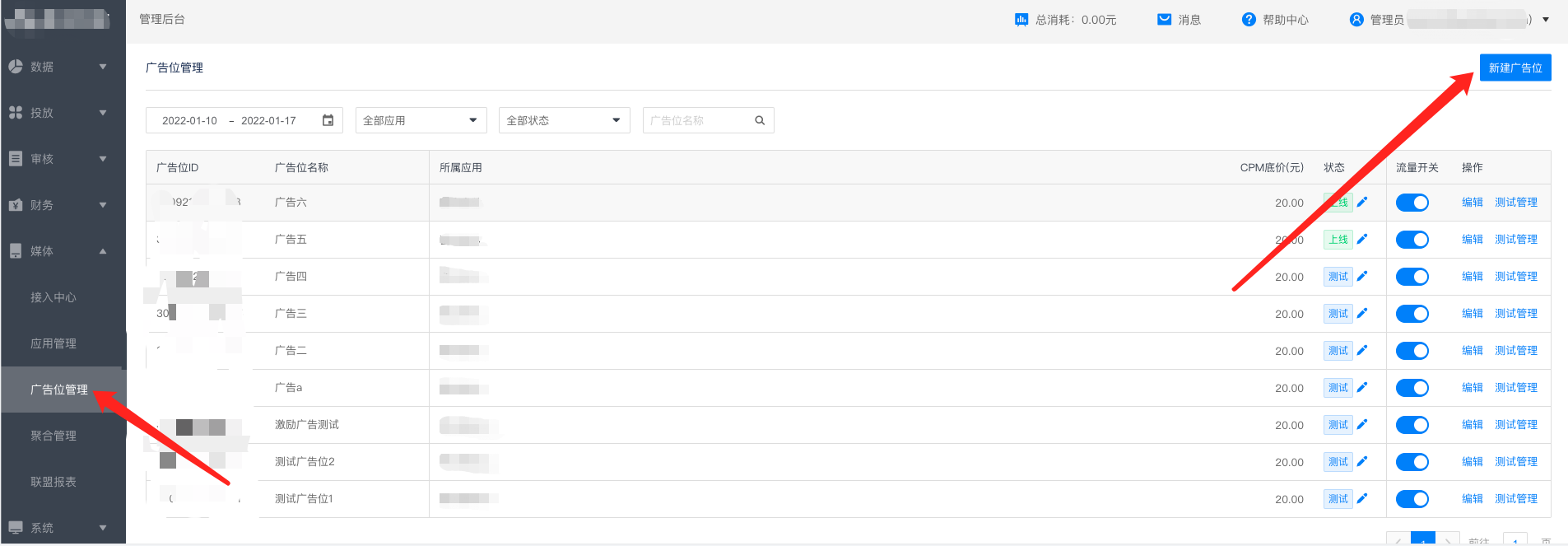Expand the 数据 sidebar menu
This screenshot has width=1568, height=546.
(58, 67)
